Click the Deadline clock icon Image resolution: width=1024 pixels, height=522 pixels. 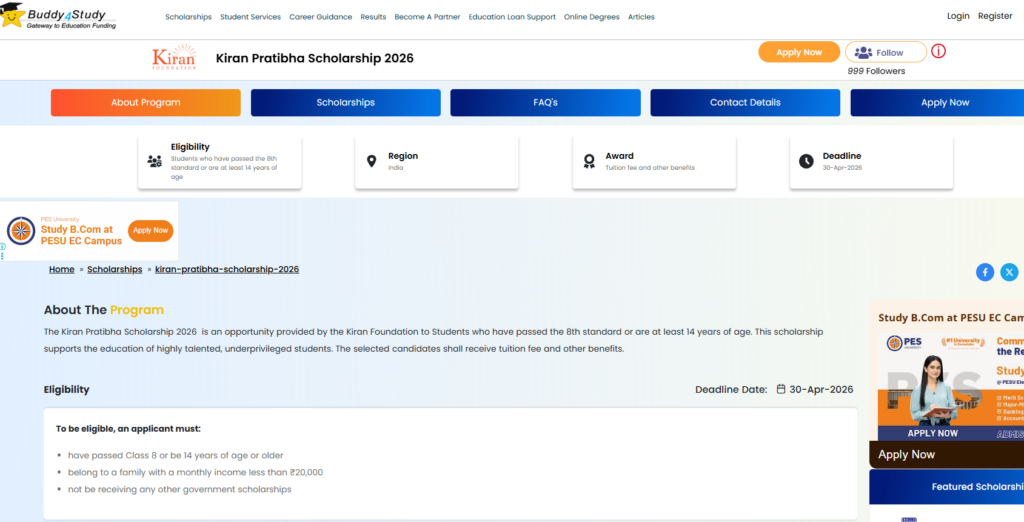(806, 161)
